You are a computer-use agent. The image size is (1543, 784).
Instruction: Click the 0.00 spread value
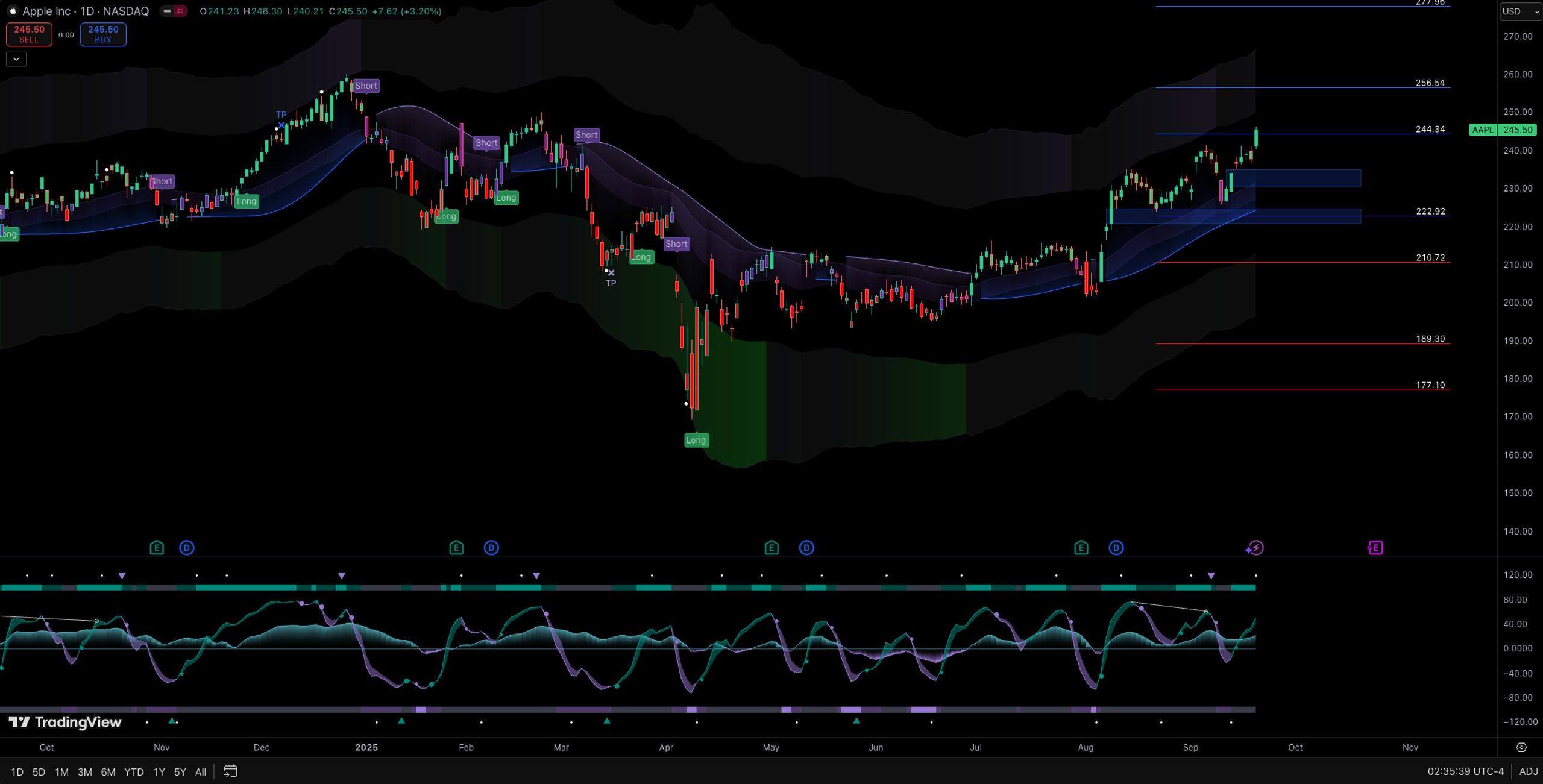point(66,35)
